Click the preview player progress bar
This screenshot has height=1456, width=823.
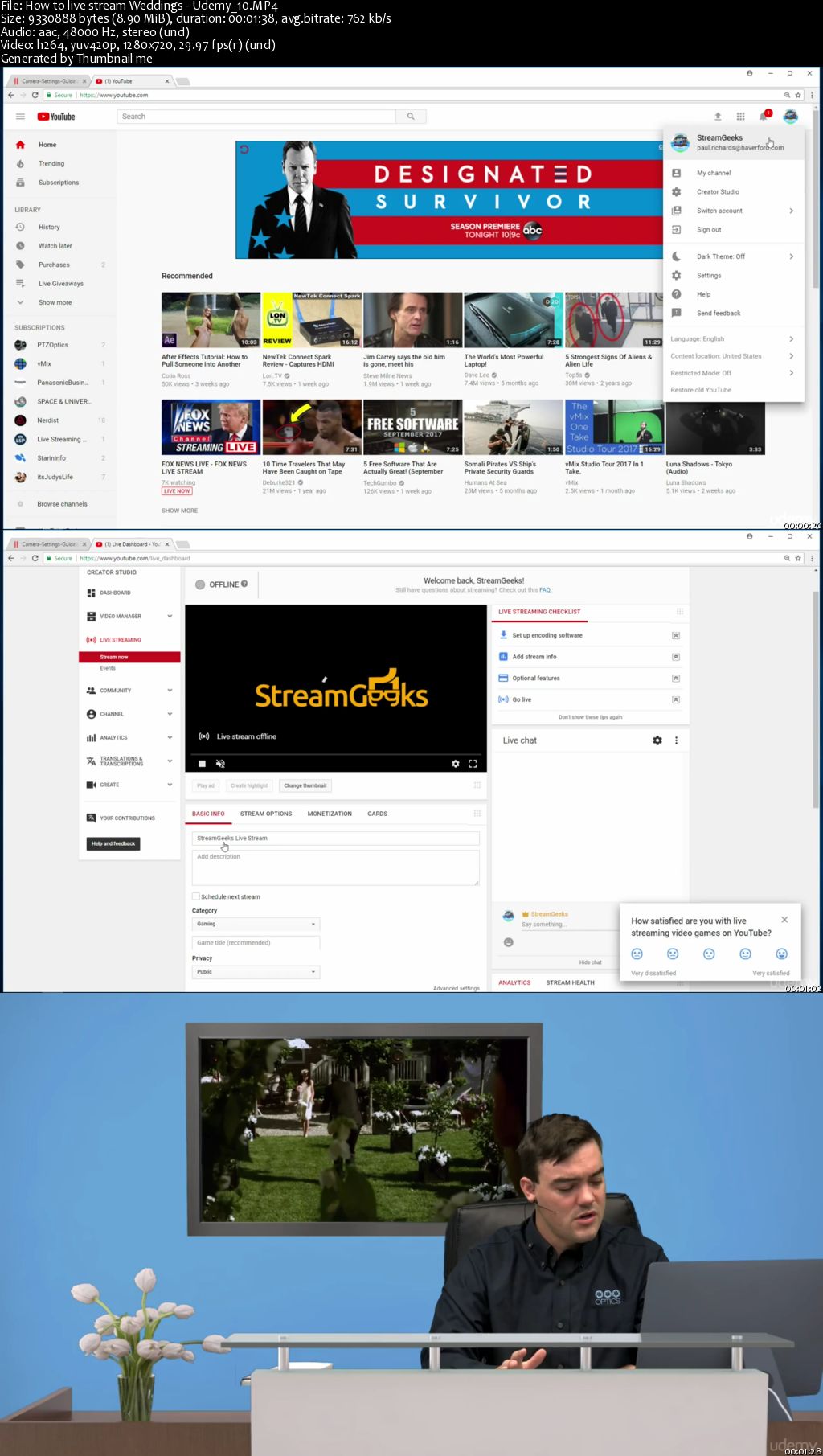pyautogui.click(x=336, y=754)
